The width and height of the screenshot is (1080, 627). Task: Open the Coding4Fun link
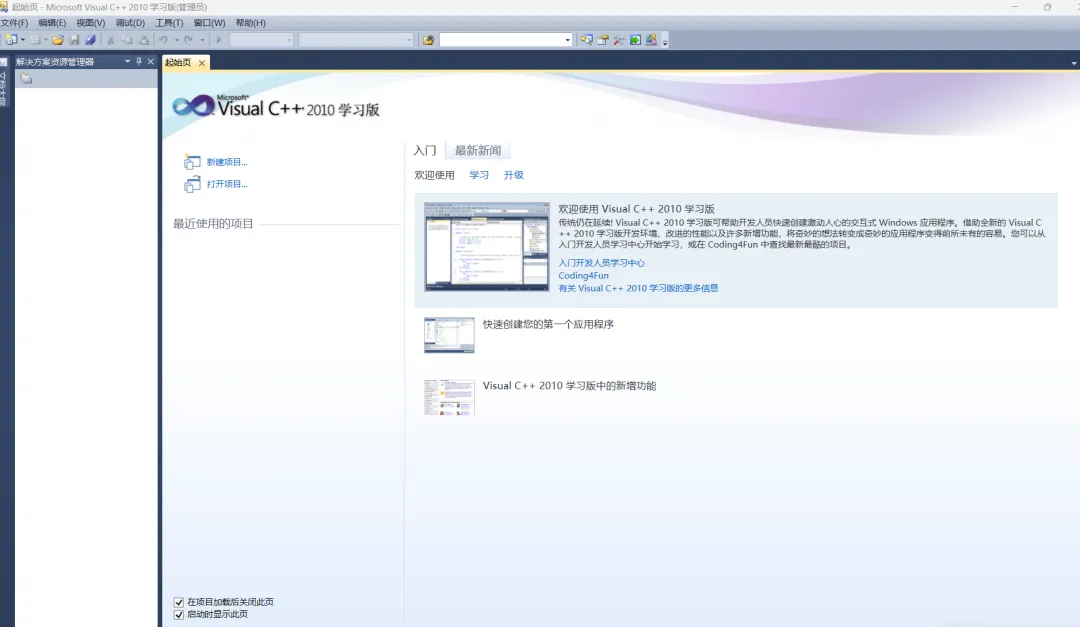pyautogui.click(x=583, y=276)
